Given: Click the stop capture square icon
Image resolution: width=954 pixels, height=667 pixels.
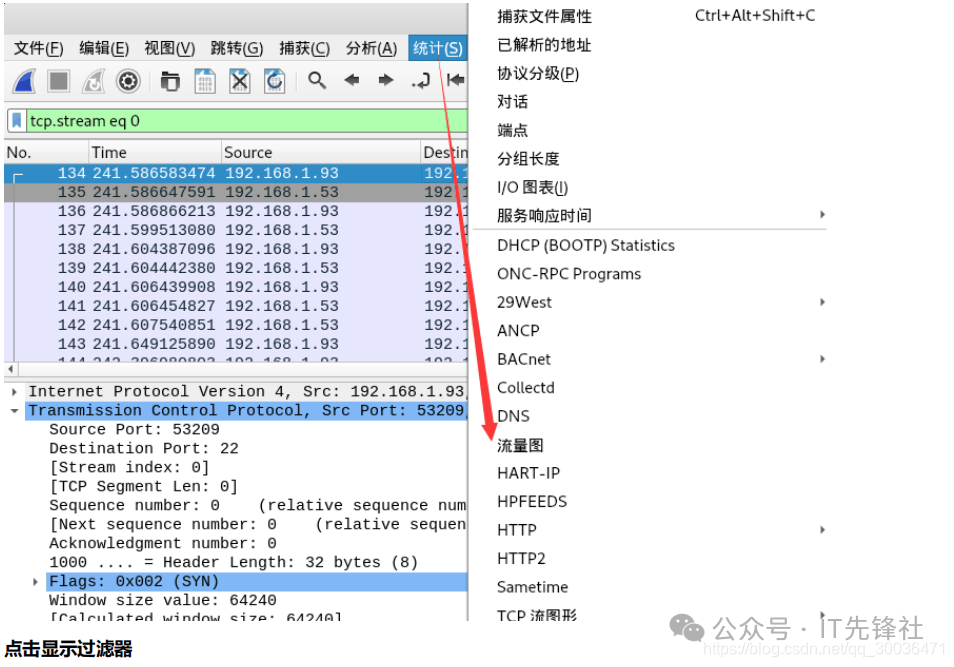Looking at the screenshot, I should click(59, 81).
